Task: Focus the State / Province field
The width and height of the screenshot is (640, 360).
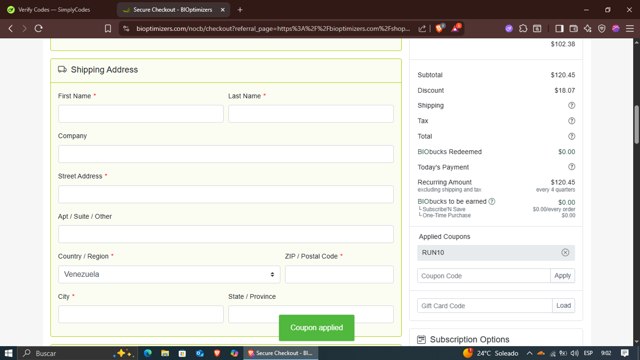Action: click(311, 314)
